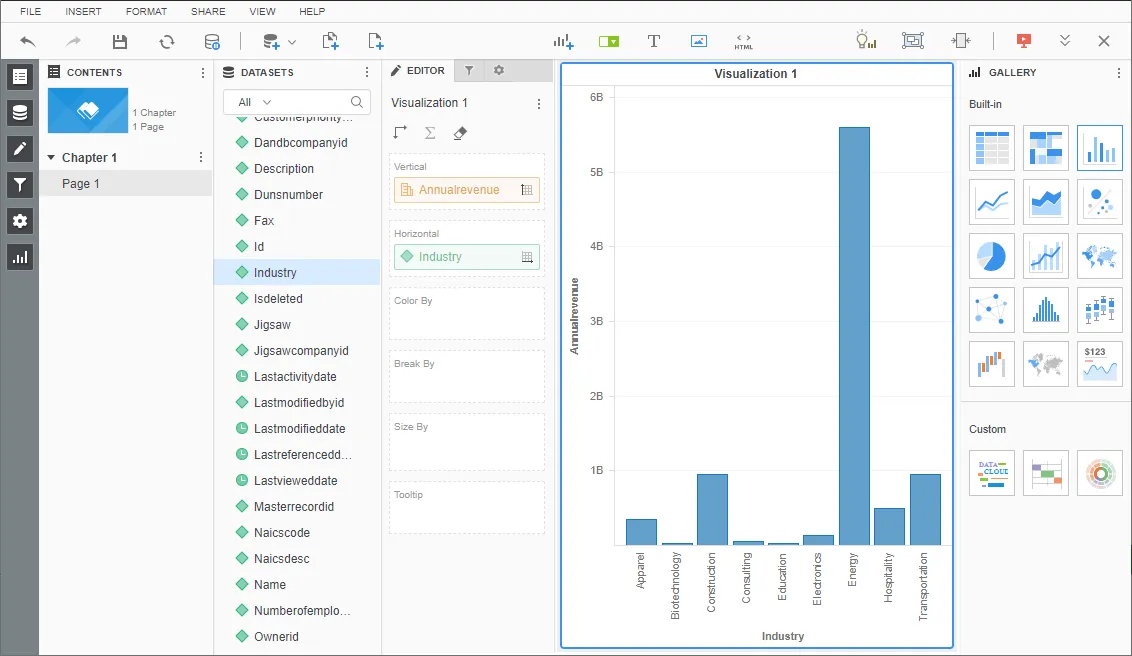1132x656 pixels.
Task: Select the pie chart from Gallery
Action: point(991,255)
